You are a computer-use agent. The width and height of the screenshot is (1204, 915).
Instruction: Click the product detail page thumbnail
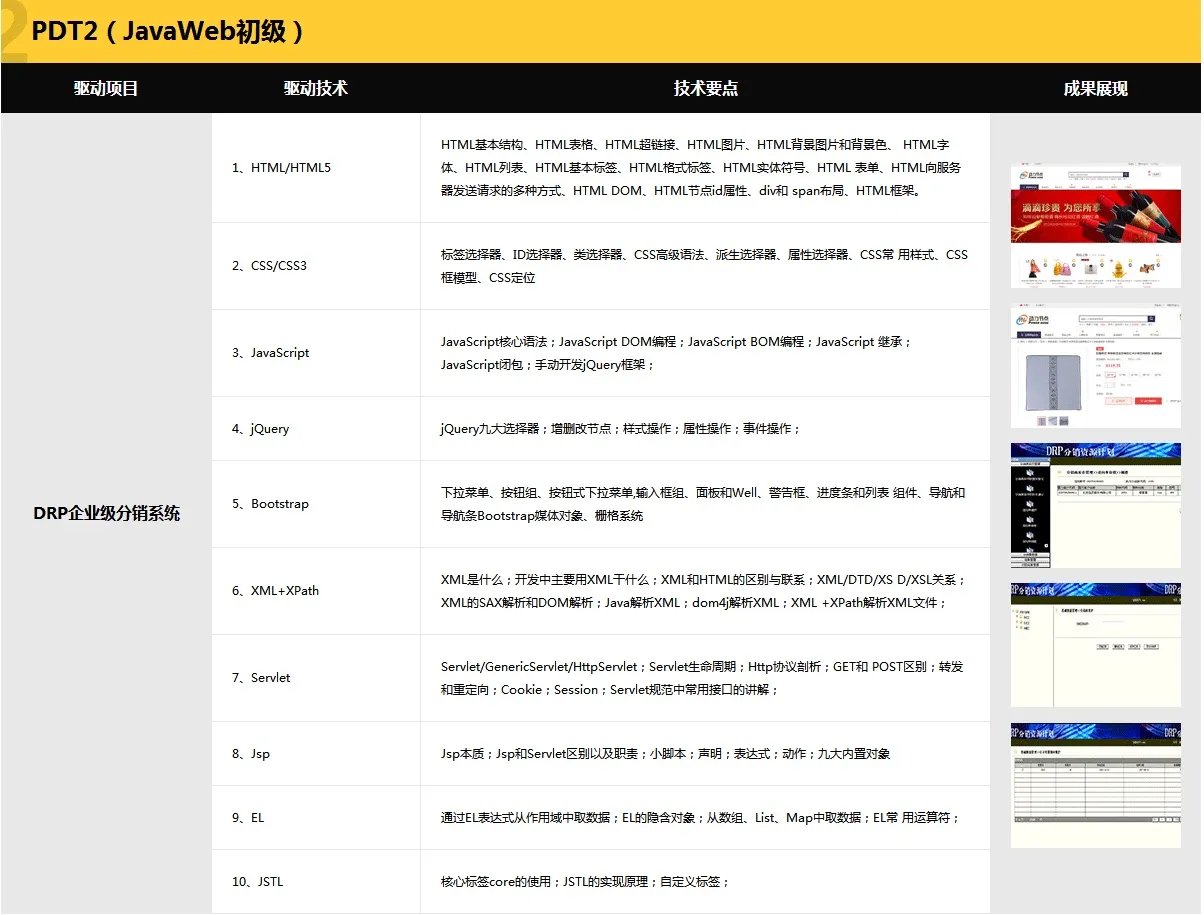[1095, 365]
